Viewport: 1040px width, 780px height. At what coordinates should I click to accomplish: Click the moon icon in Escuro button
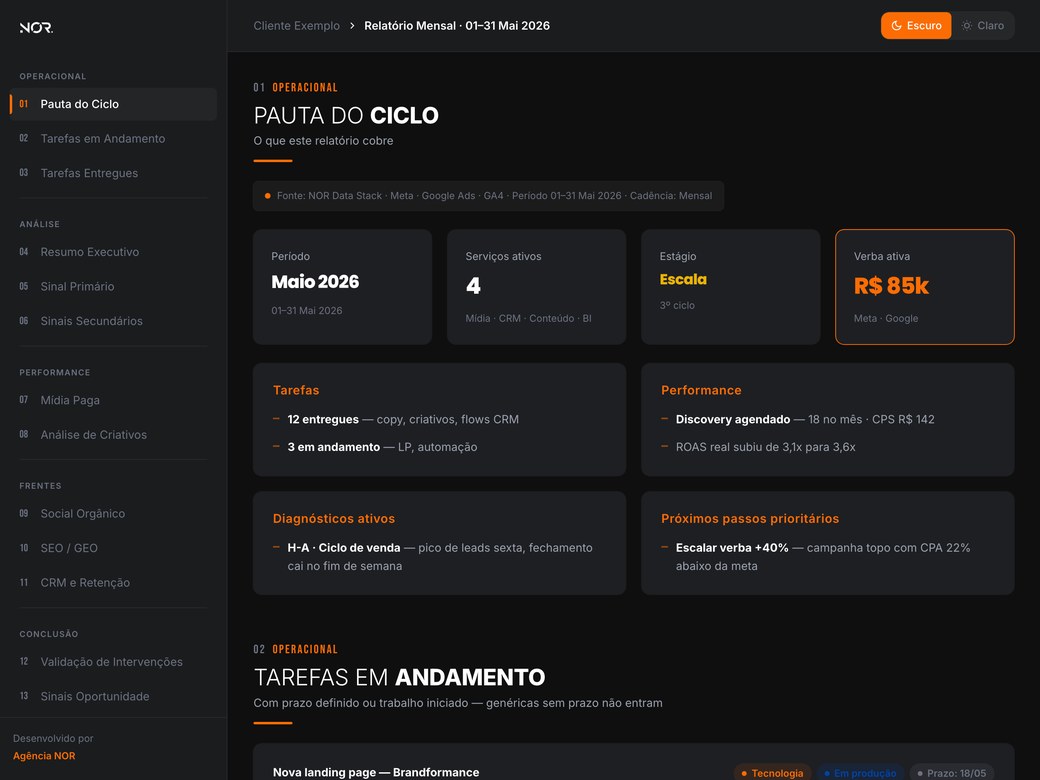(x=896, y=26)
